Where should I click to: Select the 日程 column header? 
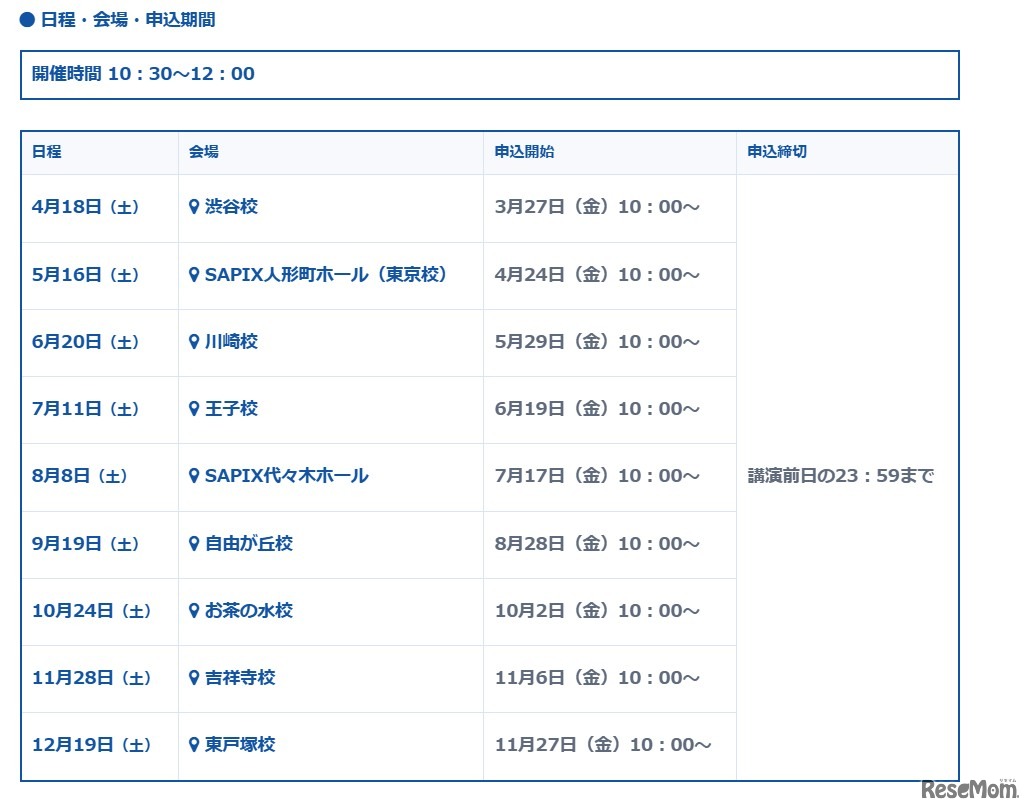click(x=46, y=151)
